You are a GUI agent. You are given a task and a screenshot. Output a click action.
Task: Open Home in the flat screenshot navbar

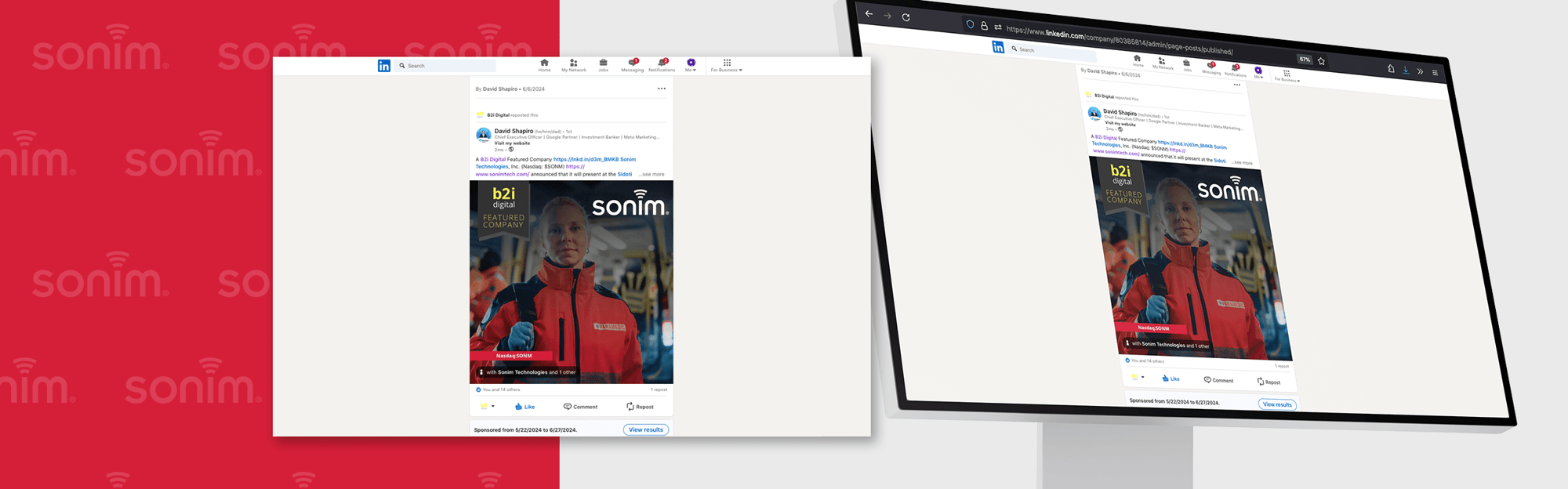(544, 65)
